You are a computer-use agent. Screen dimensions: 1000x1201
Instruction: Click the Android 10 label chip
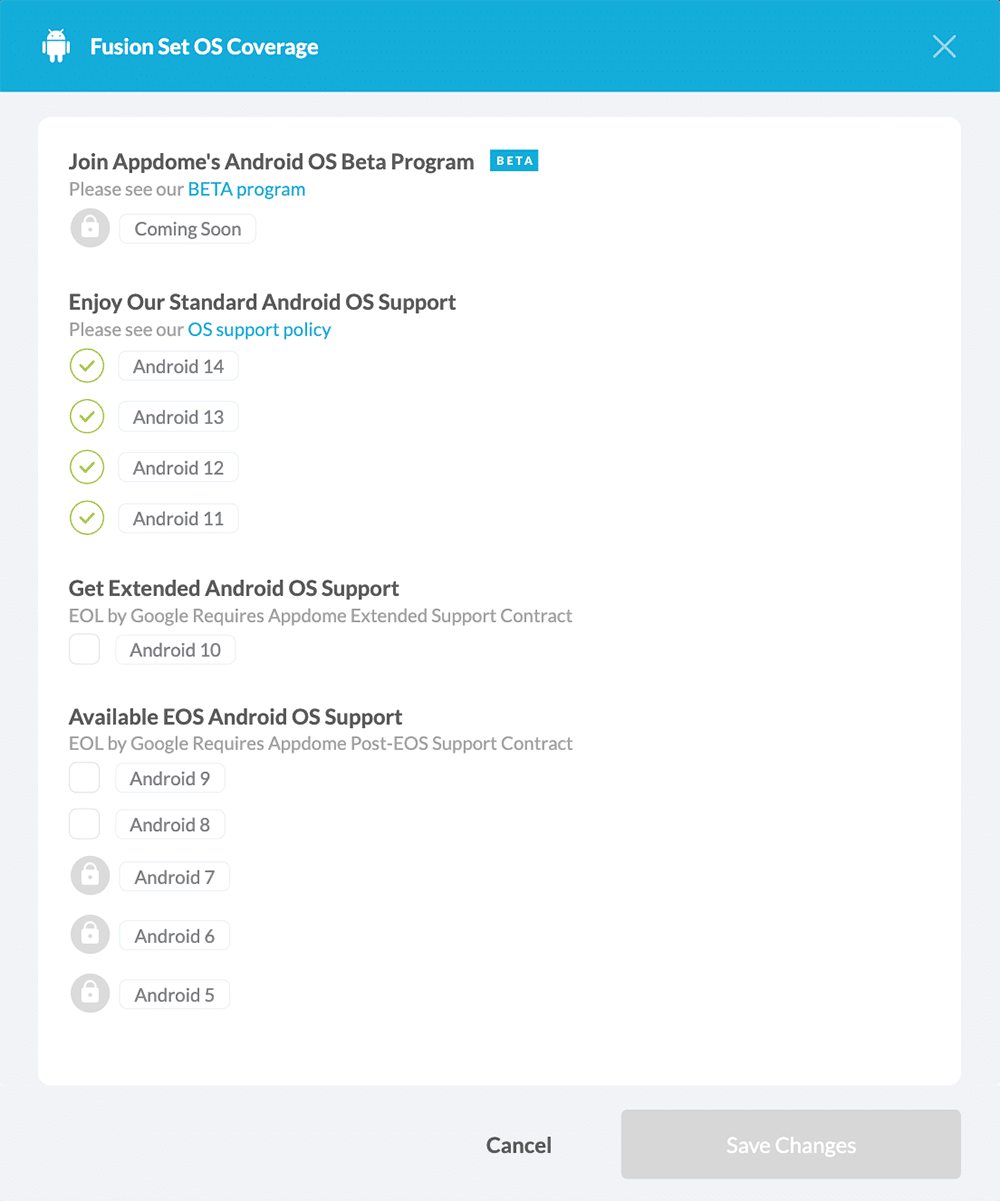pyautogui.click(x=175, y=649)
